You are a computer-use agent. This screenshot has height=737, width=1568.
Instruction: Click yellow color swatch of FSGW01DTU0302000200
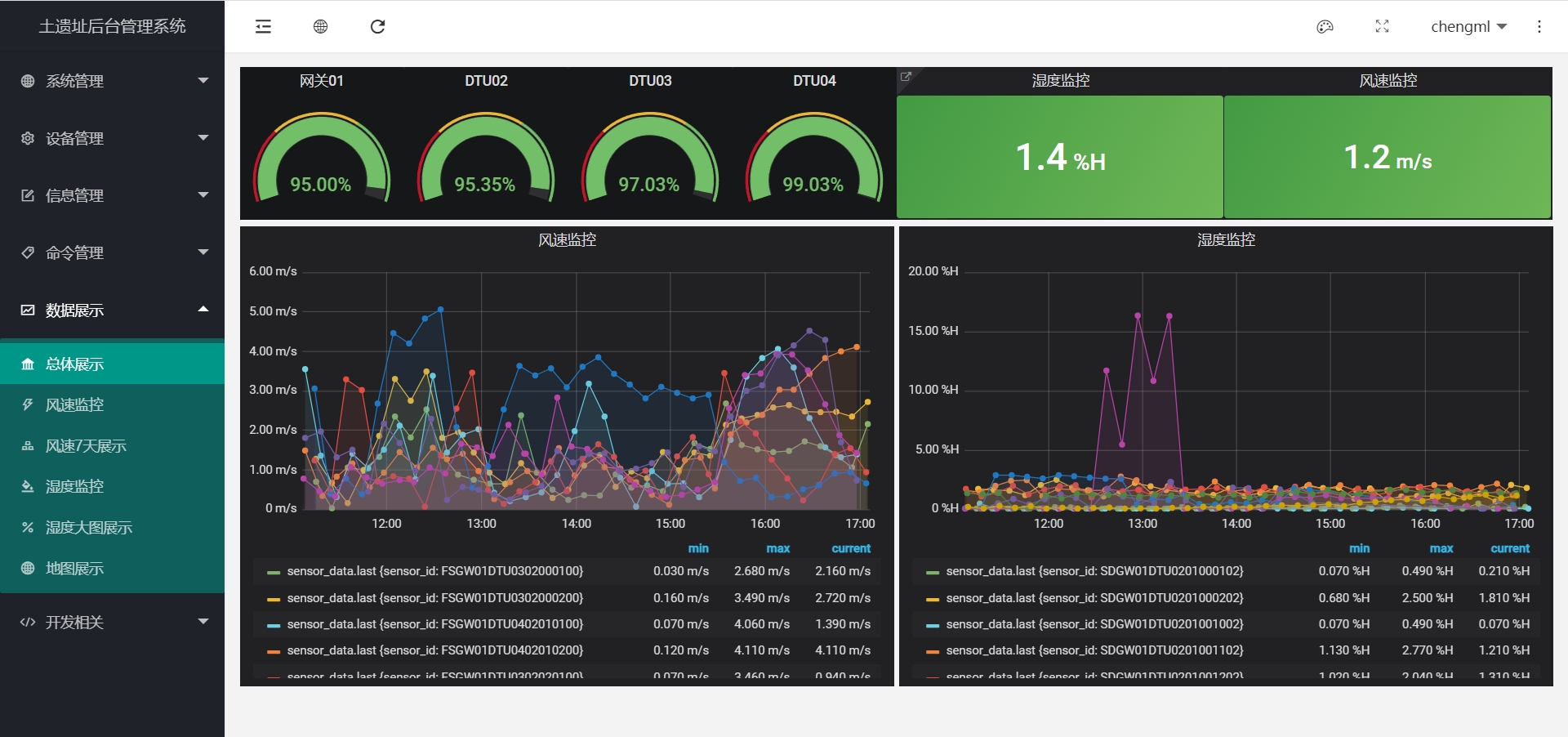coord(274,599)
